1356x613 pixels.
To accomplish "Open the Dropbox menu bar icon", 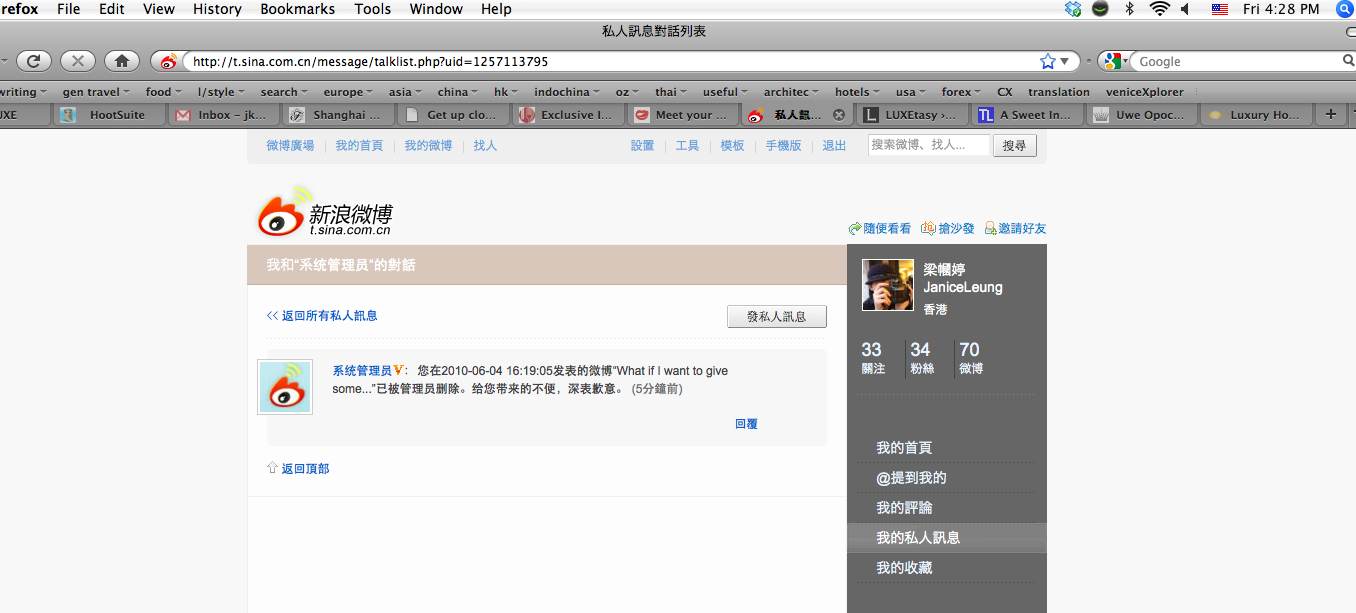I will (x=1073, y=9).
